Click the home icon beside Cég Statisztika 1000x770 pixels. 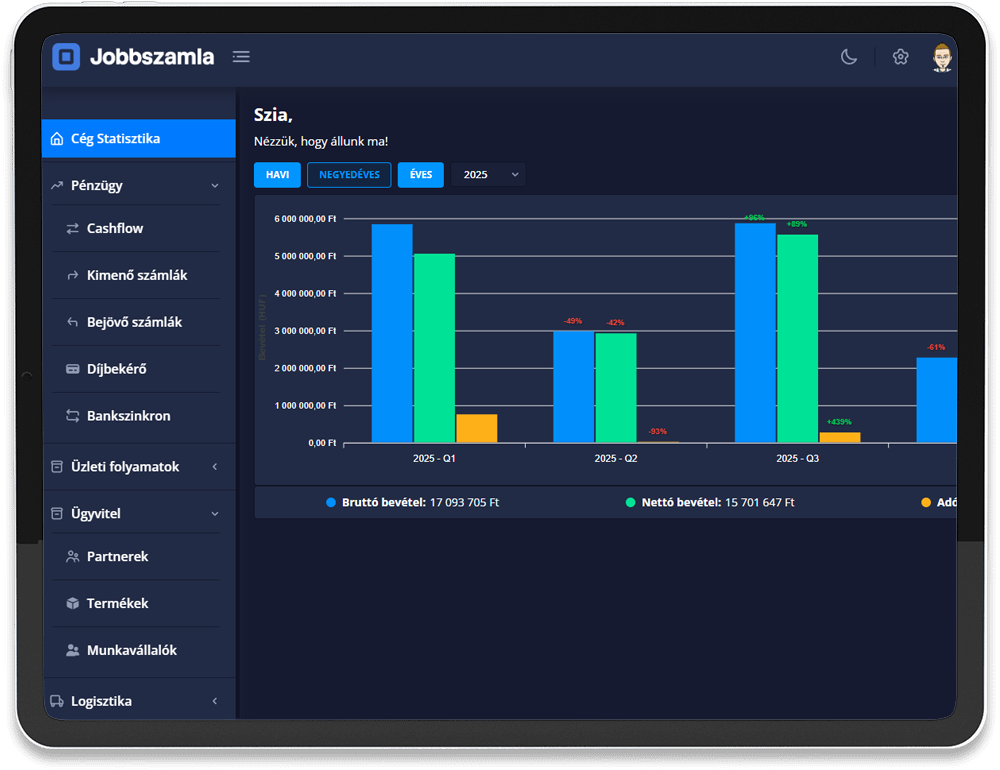(57, 138)
